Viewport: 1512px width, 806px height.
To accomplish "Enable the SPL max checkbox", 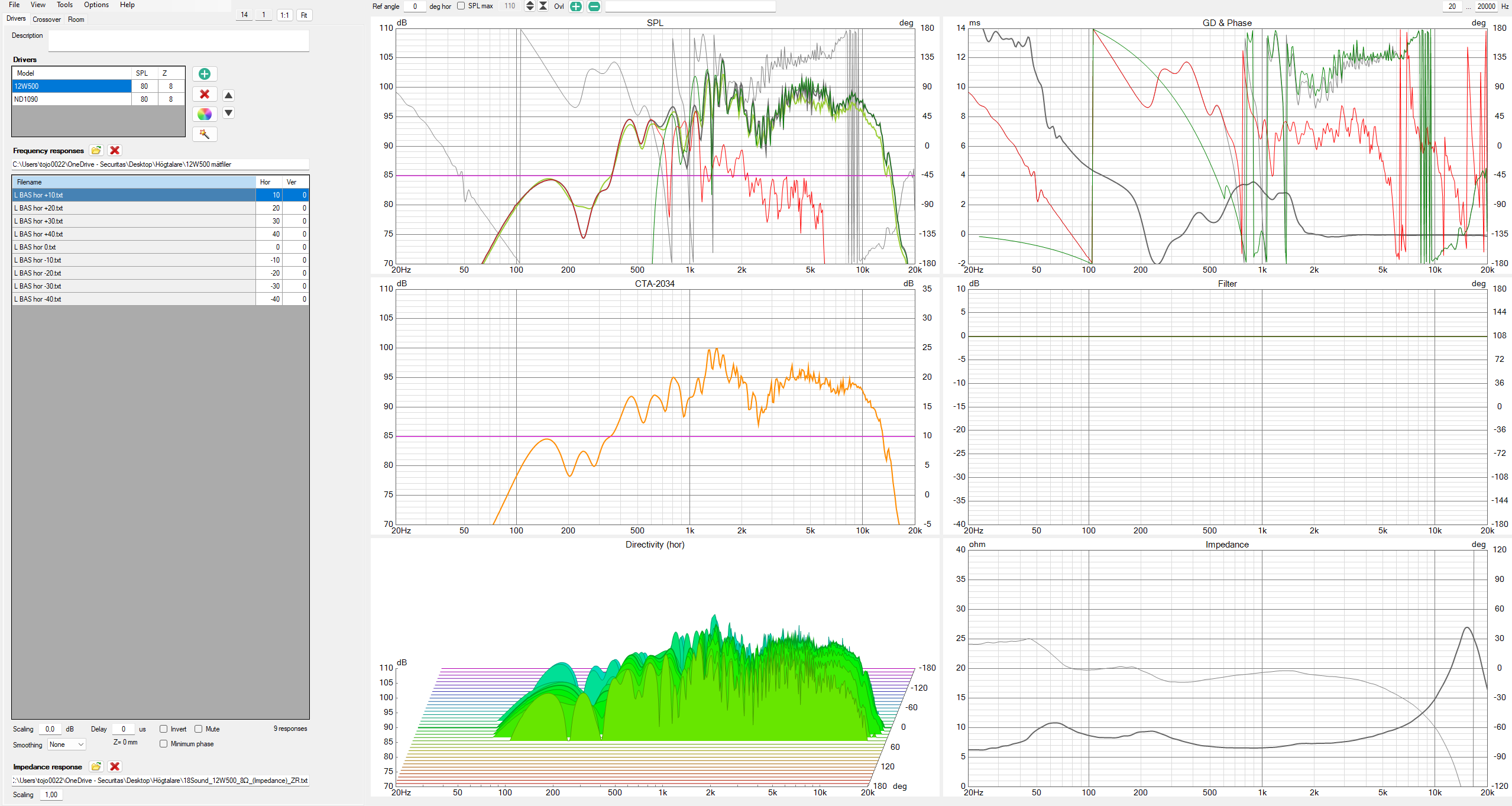I will click(x=461, y=7).
